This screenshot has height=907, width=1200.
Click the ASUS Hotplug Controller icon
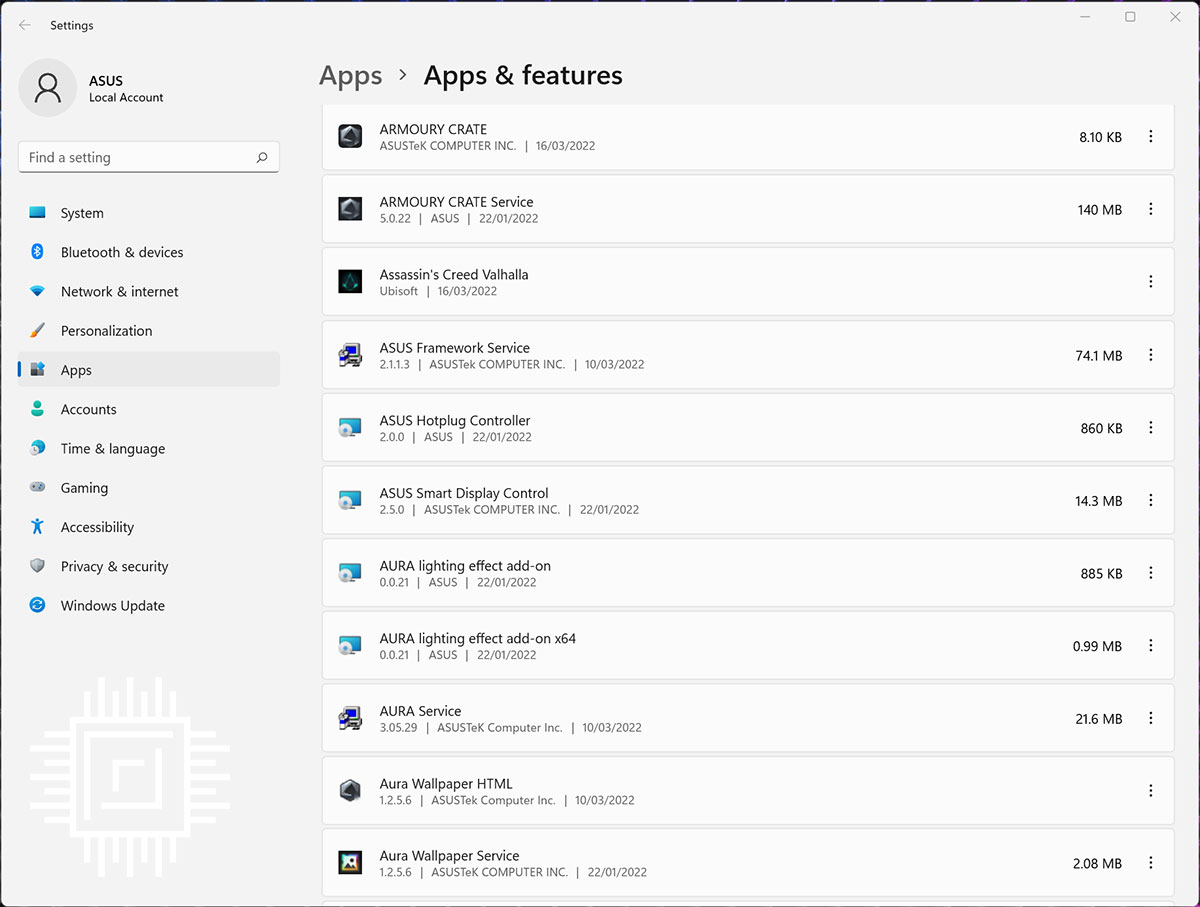(350, 428)
